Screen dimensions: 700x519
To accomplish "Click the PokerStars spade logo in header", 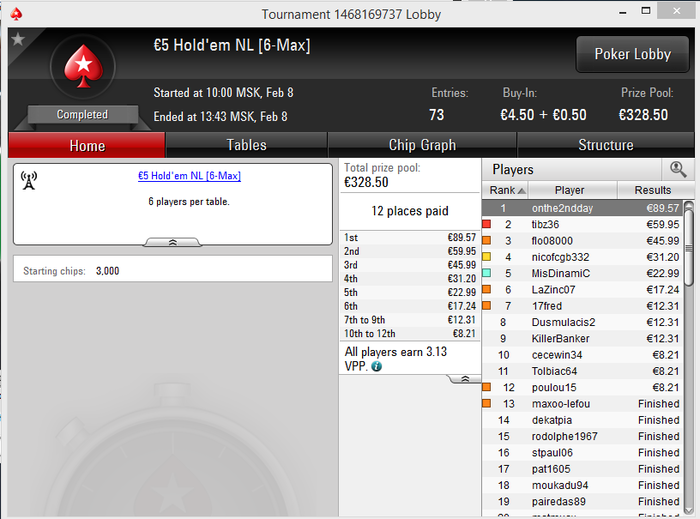I will (83, 66).
